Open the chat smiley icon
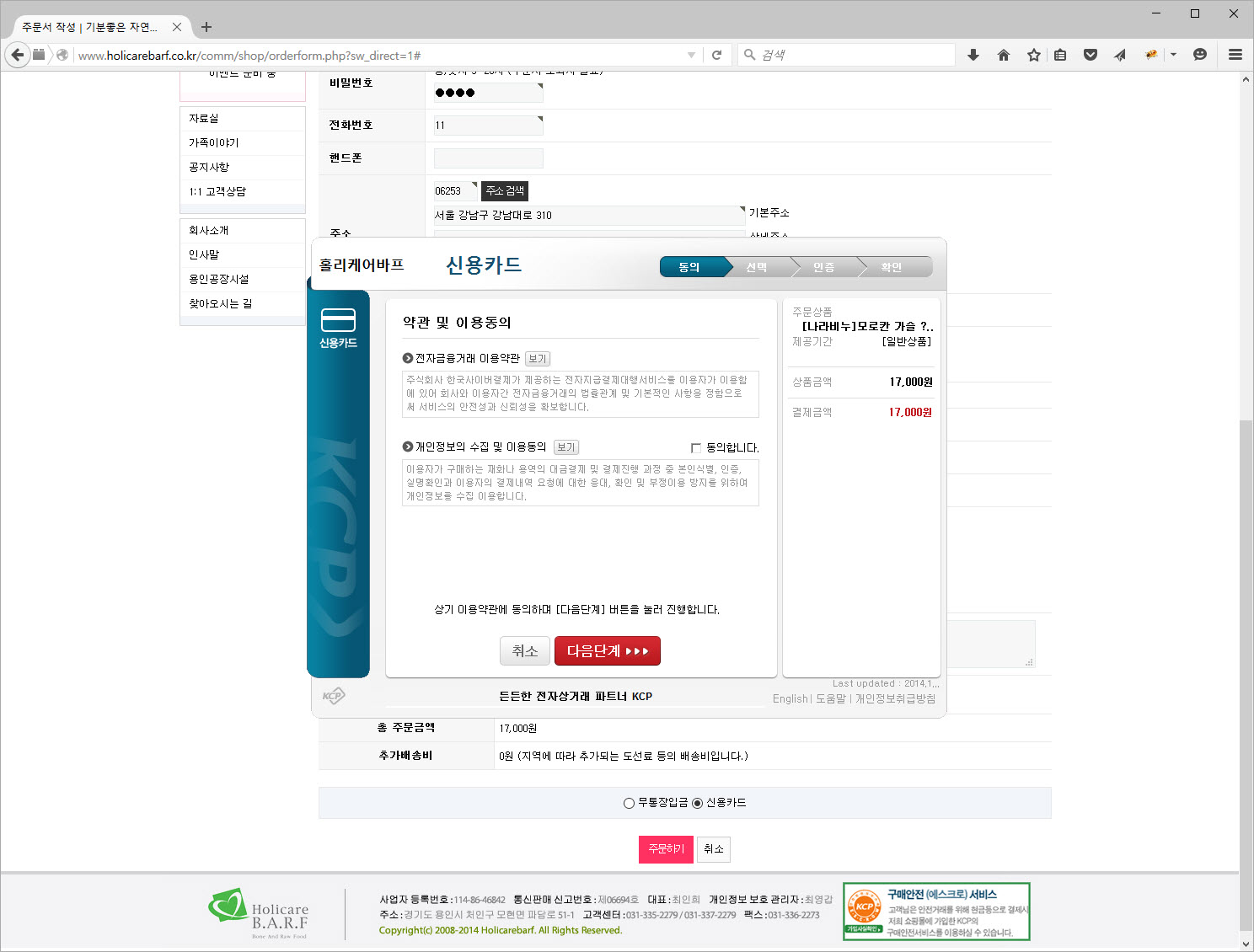Image resolution: width=1254 pixels, height=952 pixels. click(1200, 55)
